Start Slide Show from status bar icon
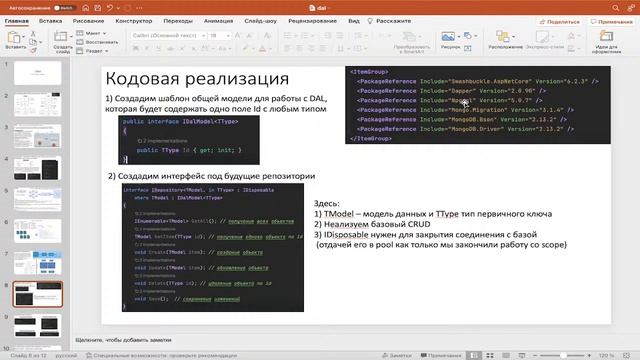Image resolution: width=640 pixels, height=360 pixels. tap(522, 356)
